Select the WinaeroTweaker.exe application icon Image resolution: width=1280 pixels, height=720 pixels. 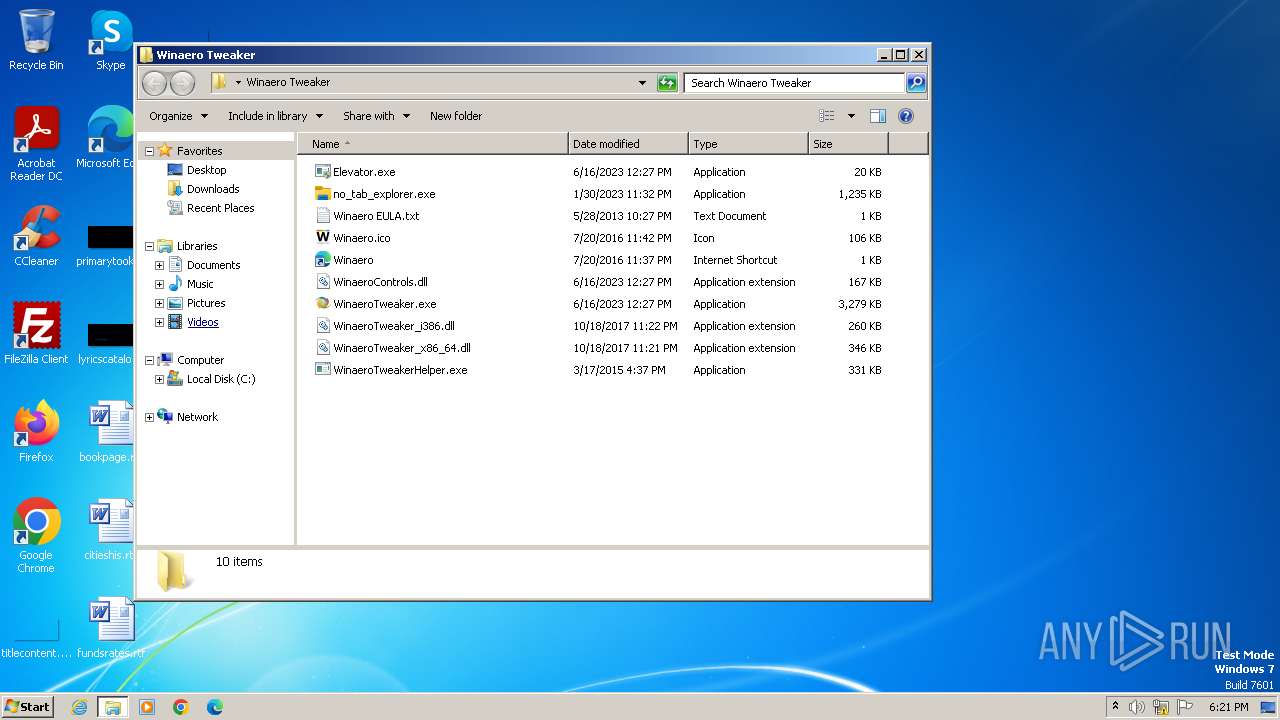coord(322,304)
